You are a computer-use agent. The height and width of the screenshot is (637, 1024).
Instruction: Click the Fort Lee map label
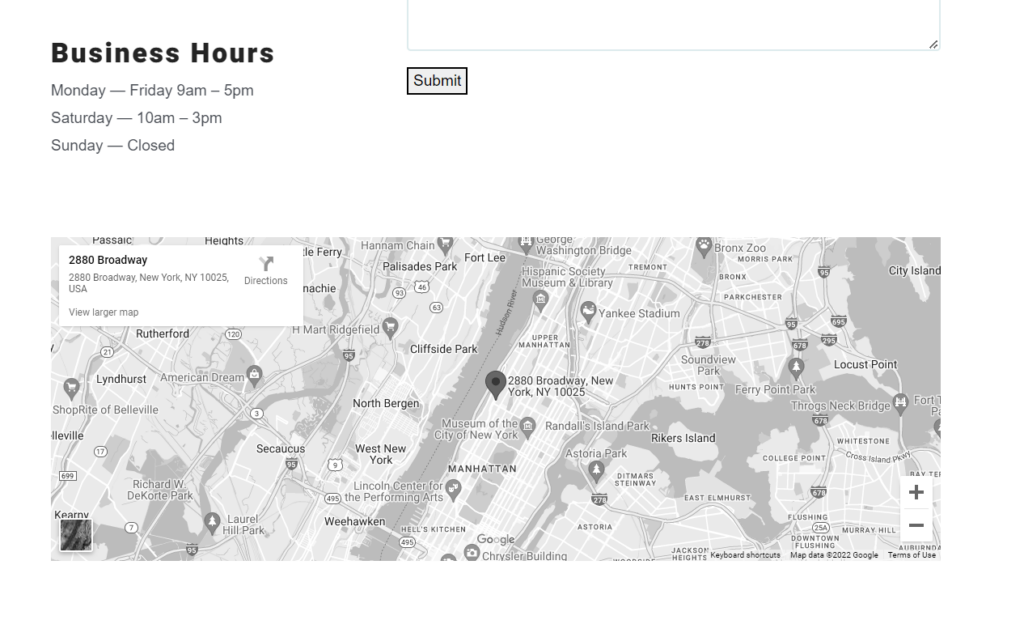click(485, 258)
